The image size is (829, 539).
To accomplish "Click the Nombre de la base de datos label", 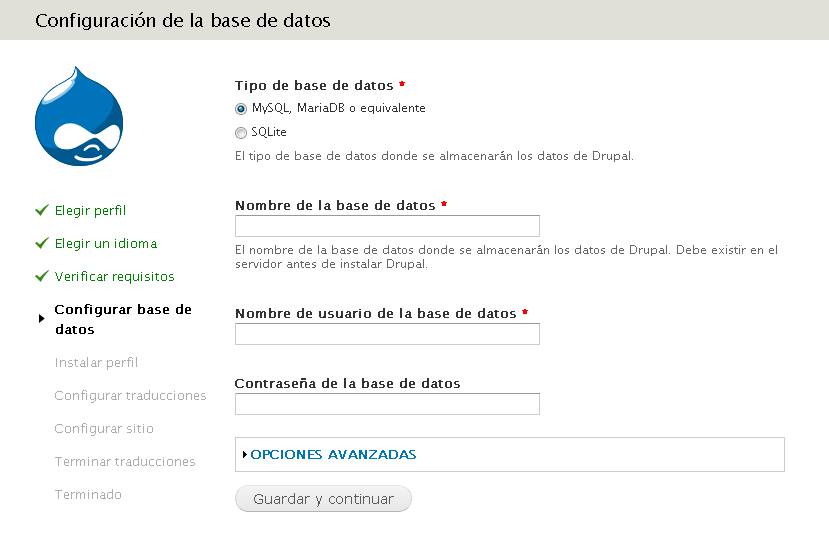I will (x=335, y=206).
